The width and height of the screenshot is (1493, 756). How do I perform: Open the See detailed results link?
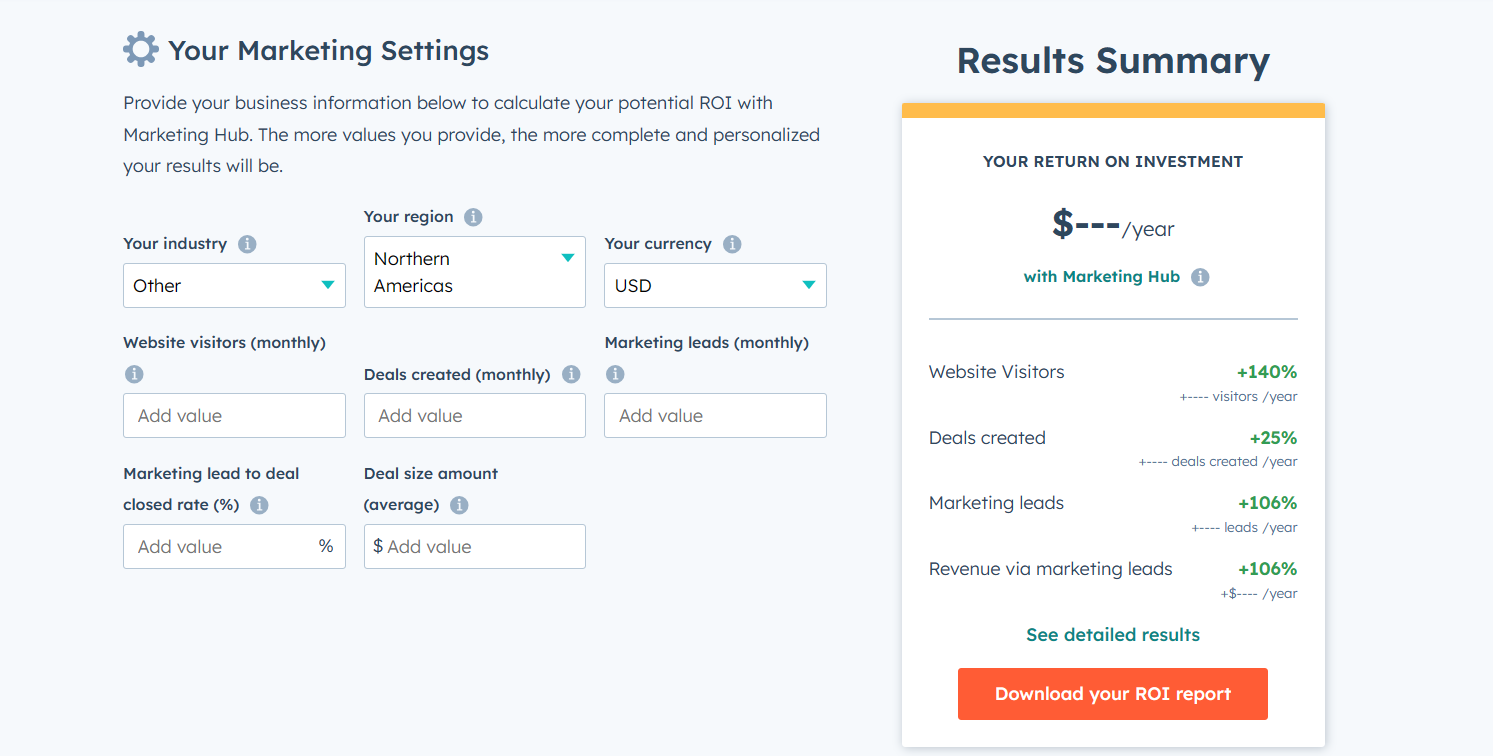click(x=1113, y=635)
